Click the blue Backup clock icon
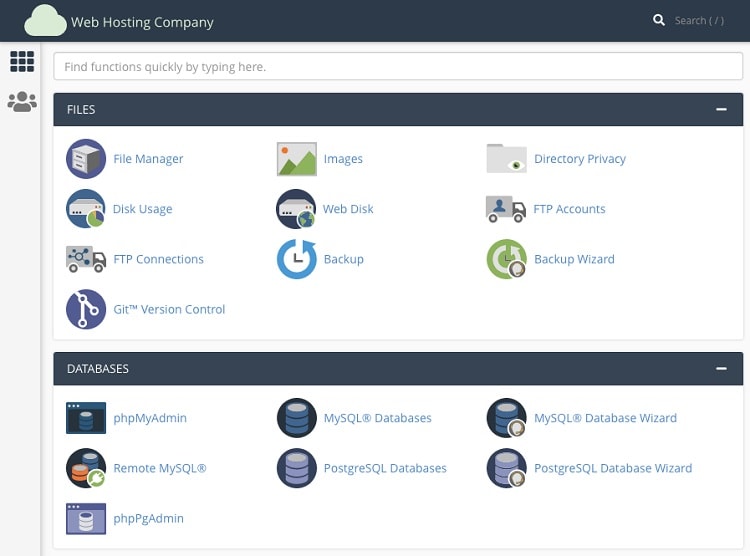Image resolution: width=750 pixels, height=556 pixels. tap(297, 259)
